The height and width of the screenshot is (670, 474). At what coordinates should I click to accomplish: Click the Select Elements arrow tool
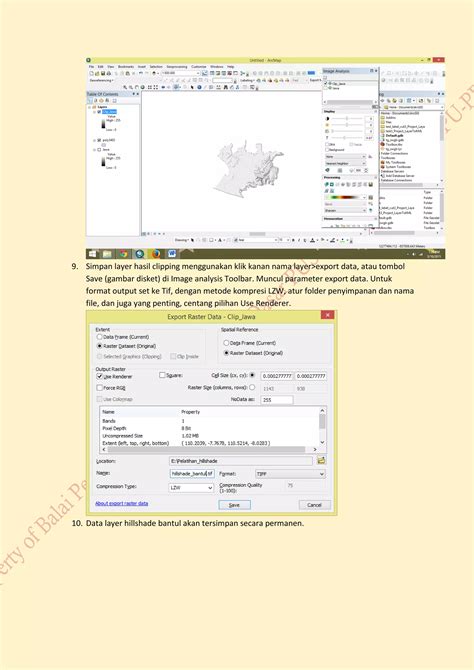point(192,87)
